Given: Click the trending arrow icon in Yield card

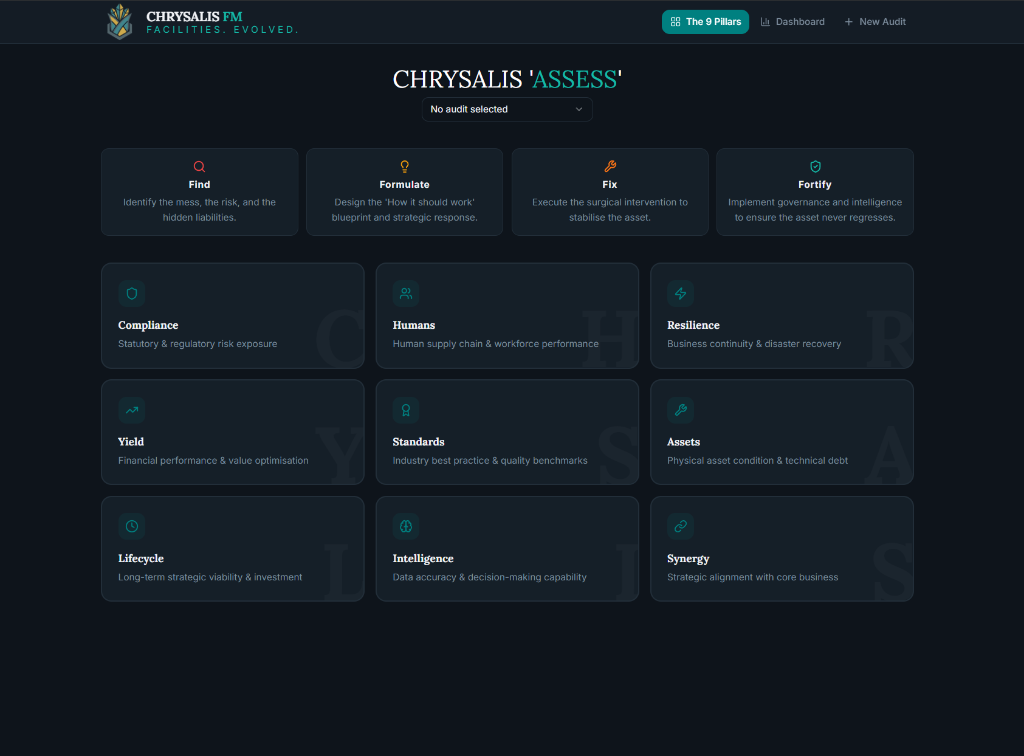Looking at the screenshot, I should click(x=132, y=410).
